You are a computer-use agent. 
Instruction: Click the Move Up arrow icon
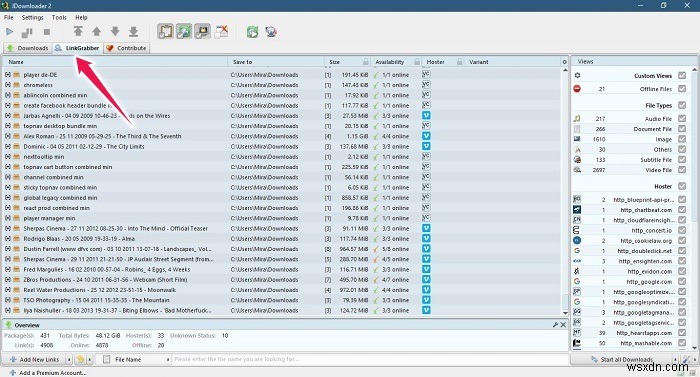pos(96,31)
